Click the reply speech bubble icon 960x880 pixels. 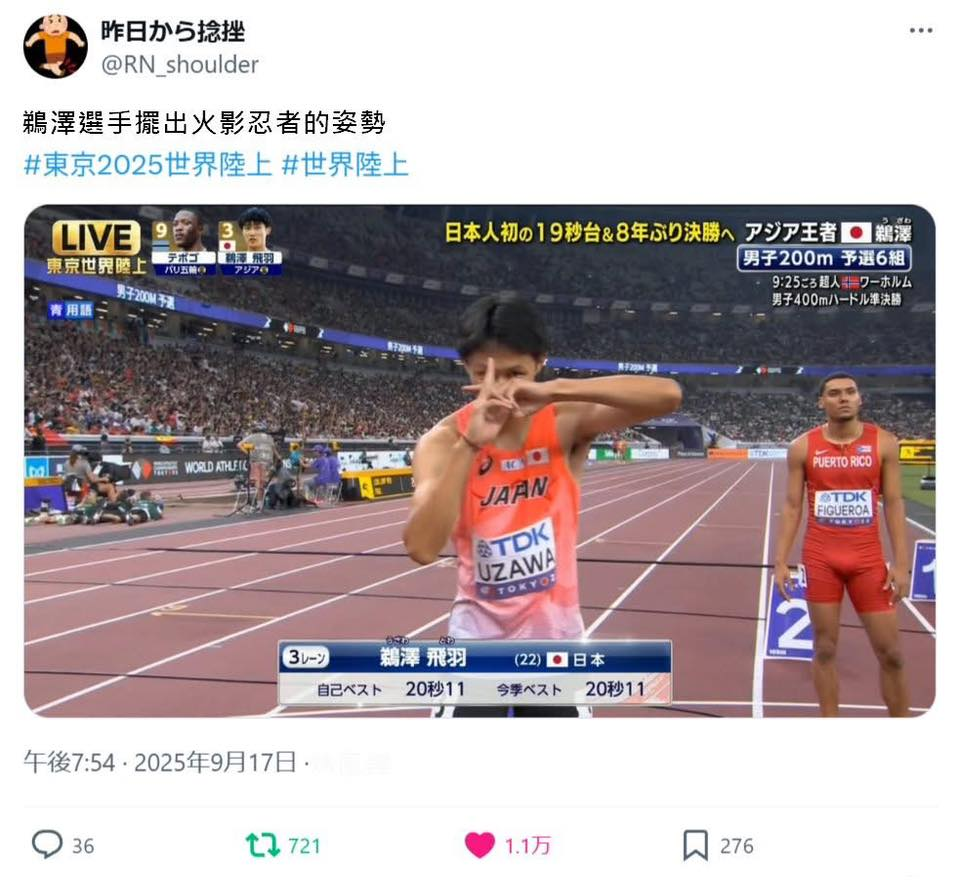(x=47, y=844)
